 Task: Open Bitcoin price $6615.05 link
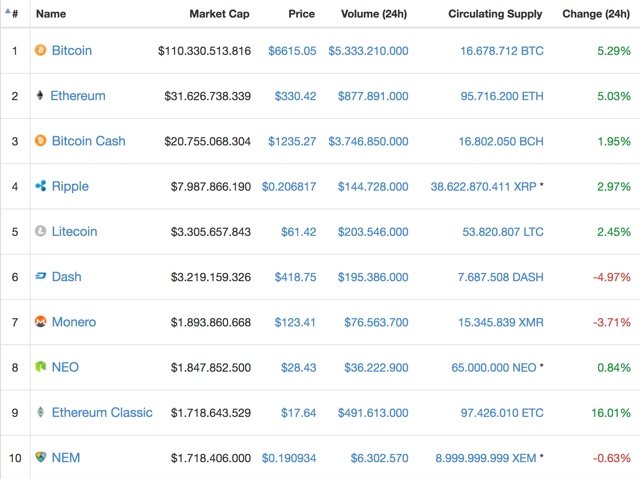[292, 51]
